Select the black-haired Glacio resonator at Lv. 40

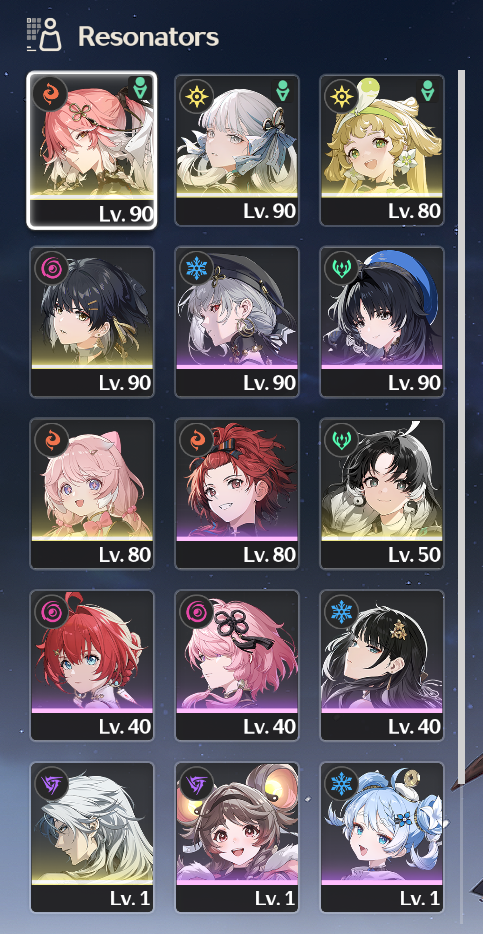point(382,665)
